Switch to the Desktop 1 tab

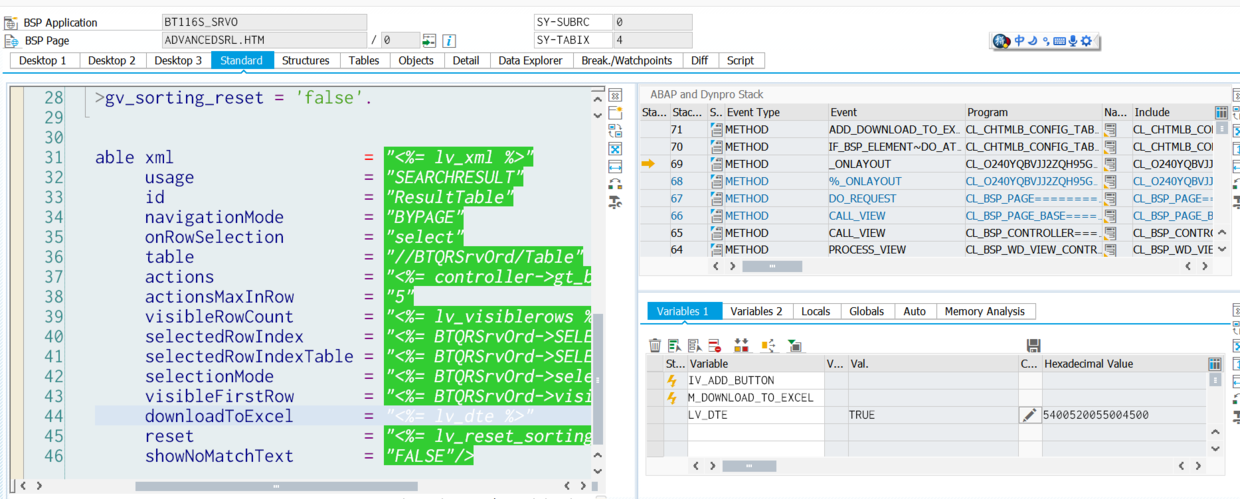pyautogui.click(x=43, y=61)
